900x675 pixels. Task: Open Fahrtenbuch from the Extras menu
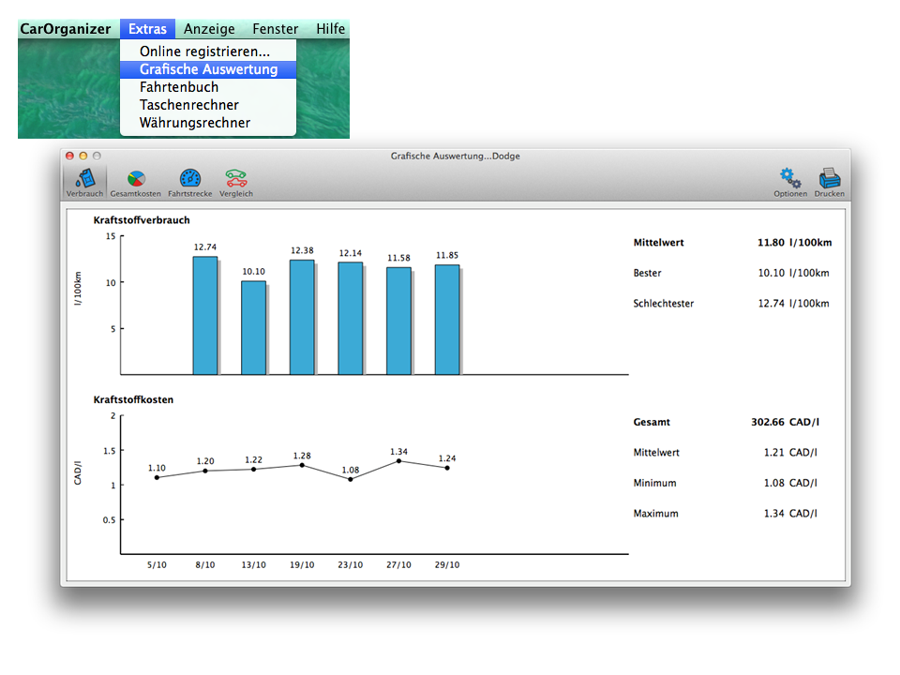(179, 87)
